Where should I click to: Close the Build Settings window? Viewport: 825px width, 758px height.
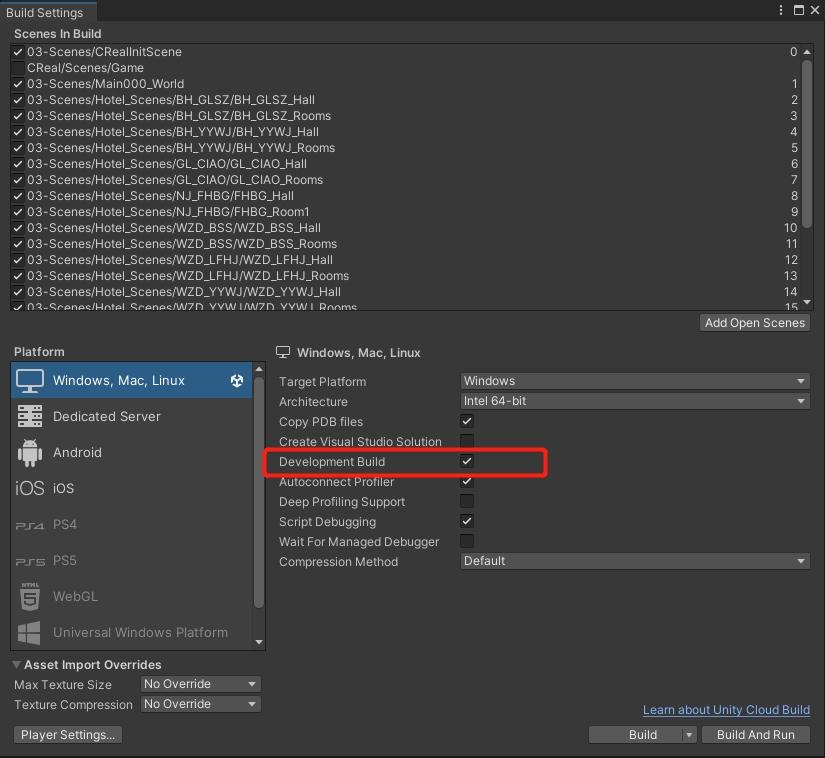tap(814, 10)
